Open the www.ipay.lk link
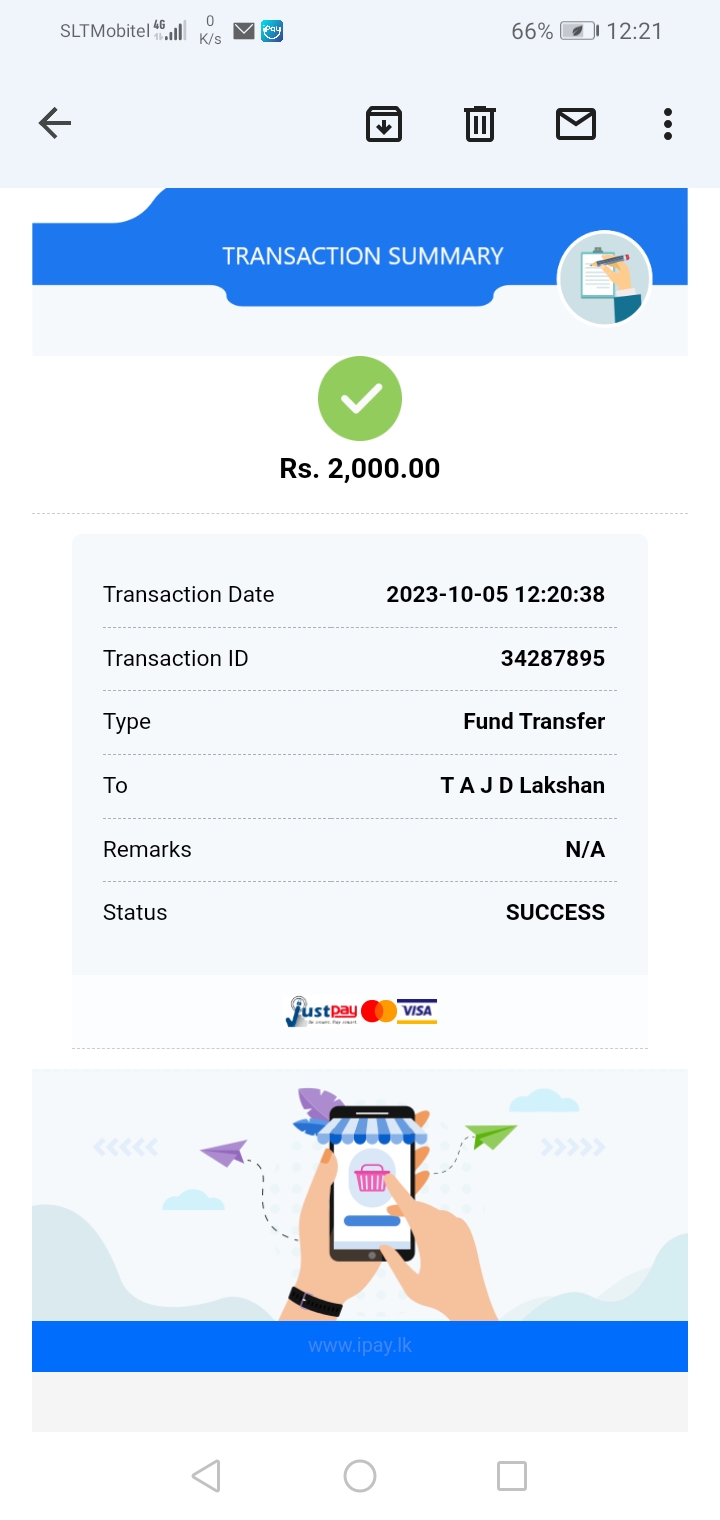720x1520 pixels. tap(360, 1346)
